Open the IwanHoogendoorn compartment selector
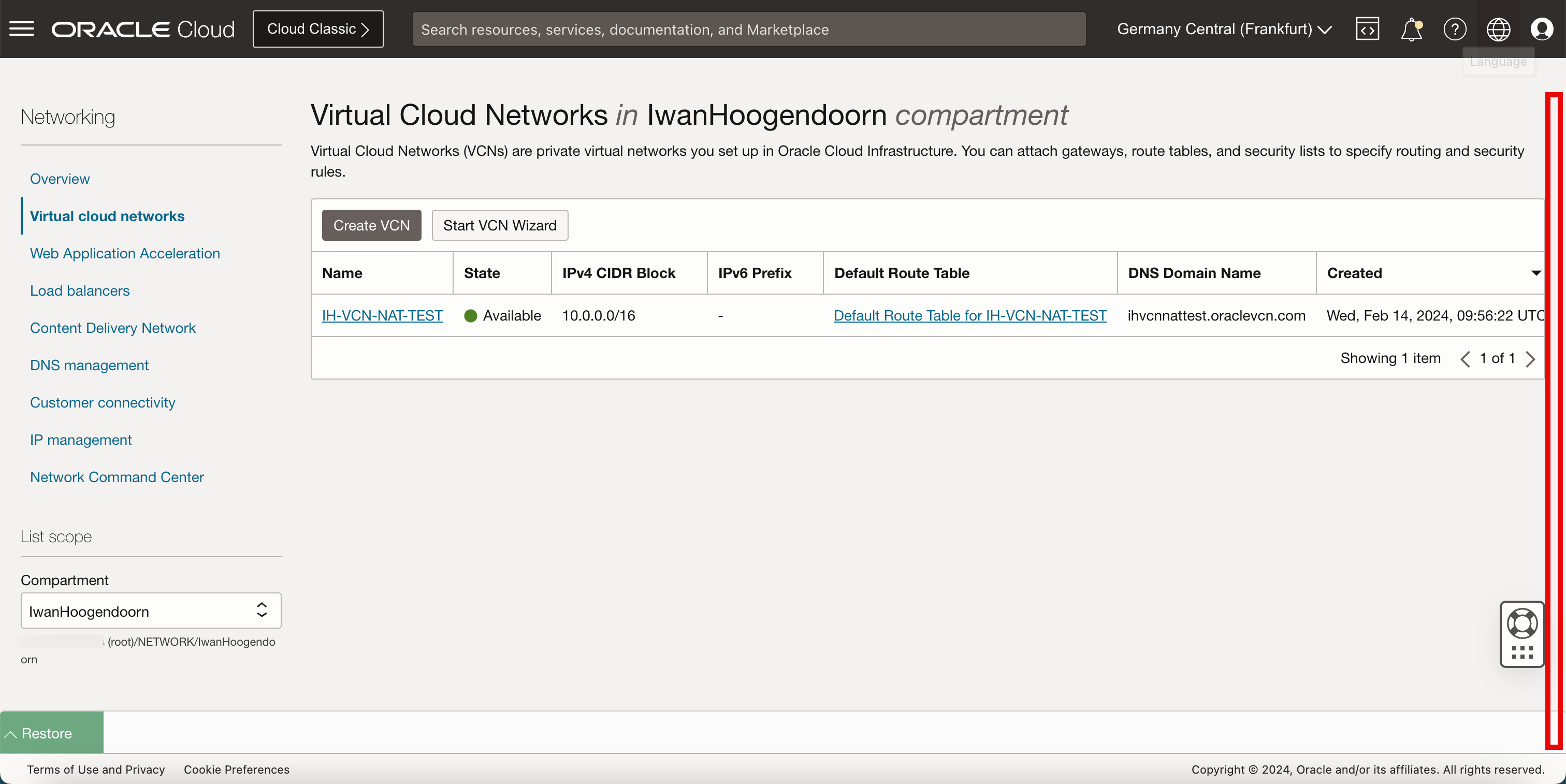This screenshot has height=784, width=1566. tap(151, 611)
